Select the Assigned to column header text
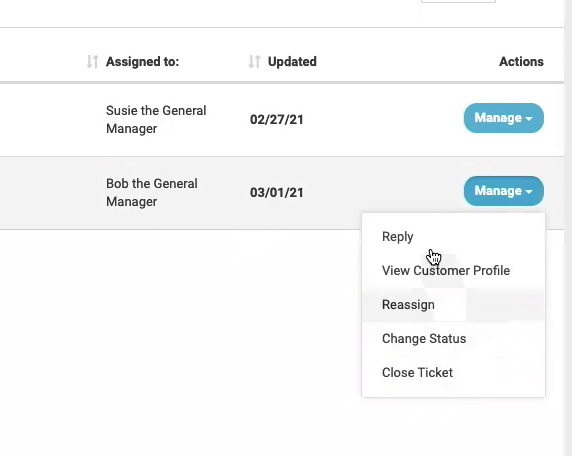 point(143,62)
